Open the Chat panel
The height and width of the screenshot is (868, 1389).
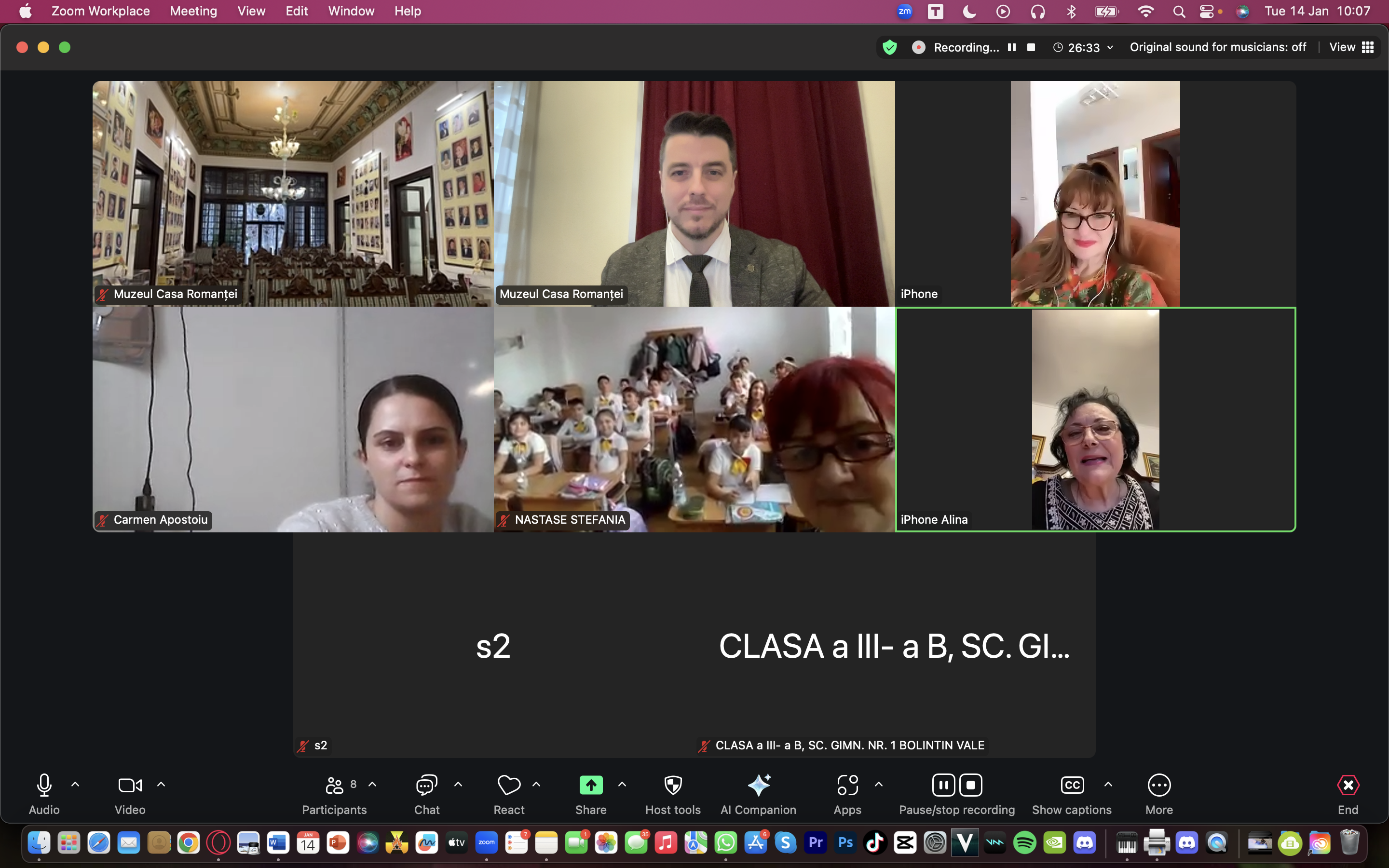(x=426, y=786)
